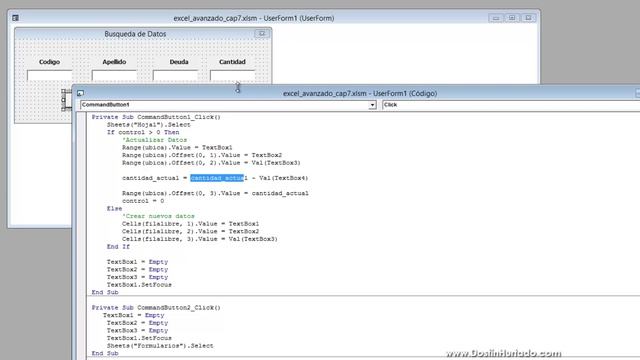Click the Apellido text box on the form

point(114,76)
